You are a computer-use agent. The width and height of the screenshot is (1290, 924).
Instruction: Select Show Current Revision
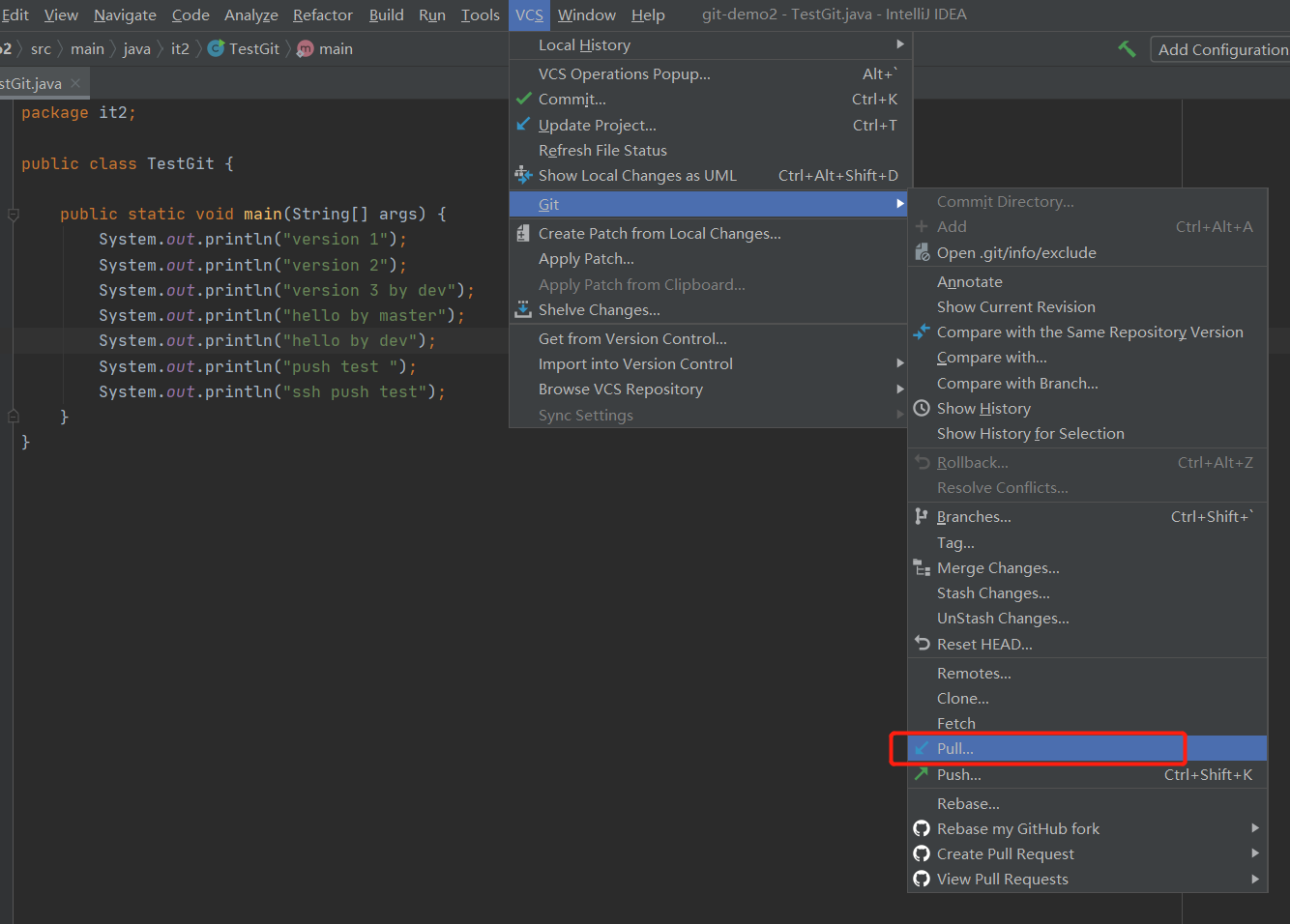(x=1088, y=306)
